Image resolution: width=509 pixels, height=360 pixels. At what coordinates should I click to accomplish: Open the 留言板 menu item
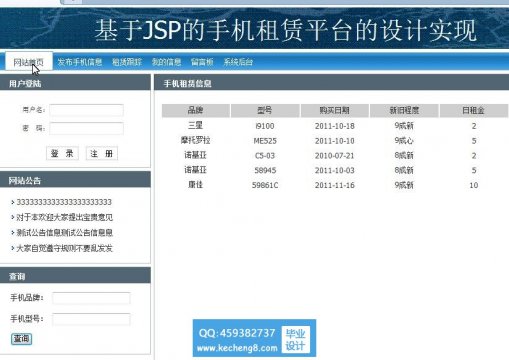coord(202,62)
